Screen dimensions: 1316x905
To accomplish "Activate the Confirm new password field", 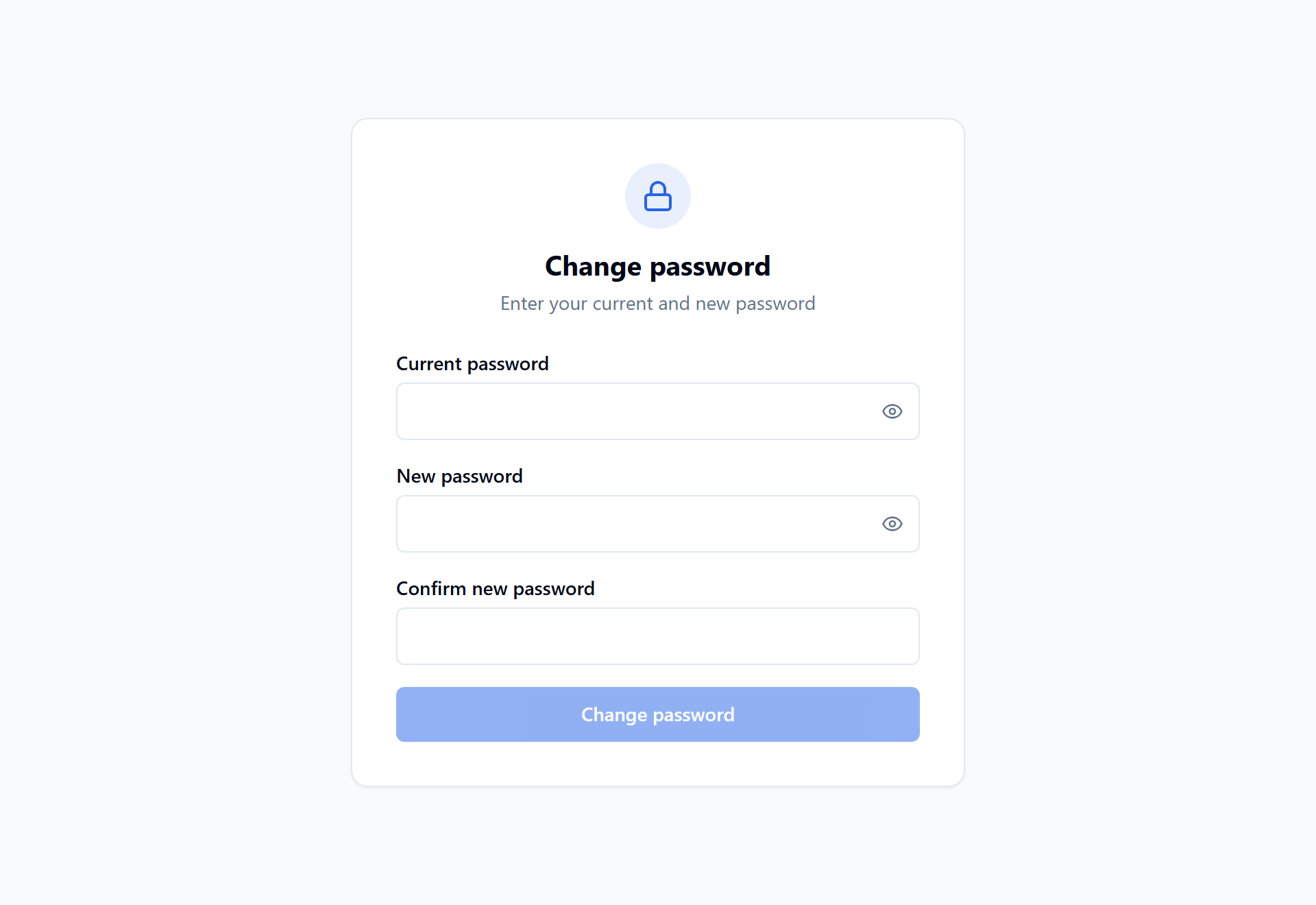I will click(658, 636).
